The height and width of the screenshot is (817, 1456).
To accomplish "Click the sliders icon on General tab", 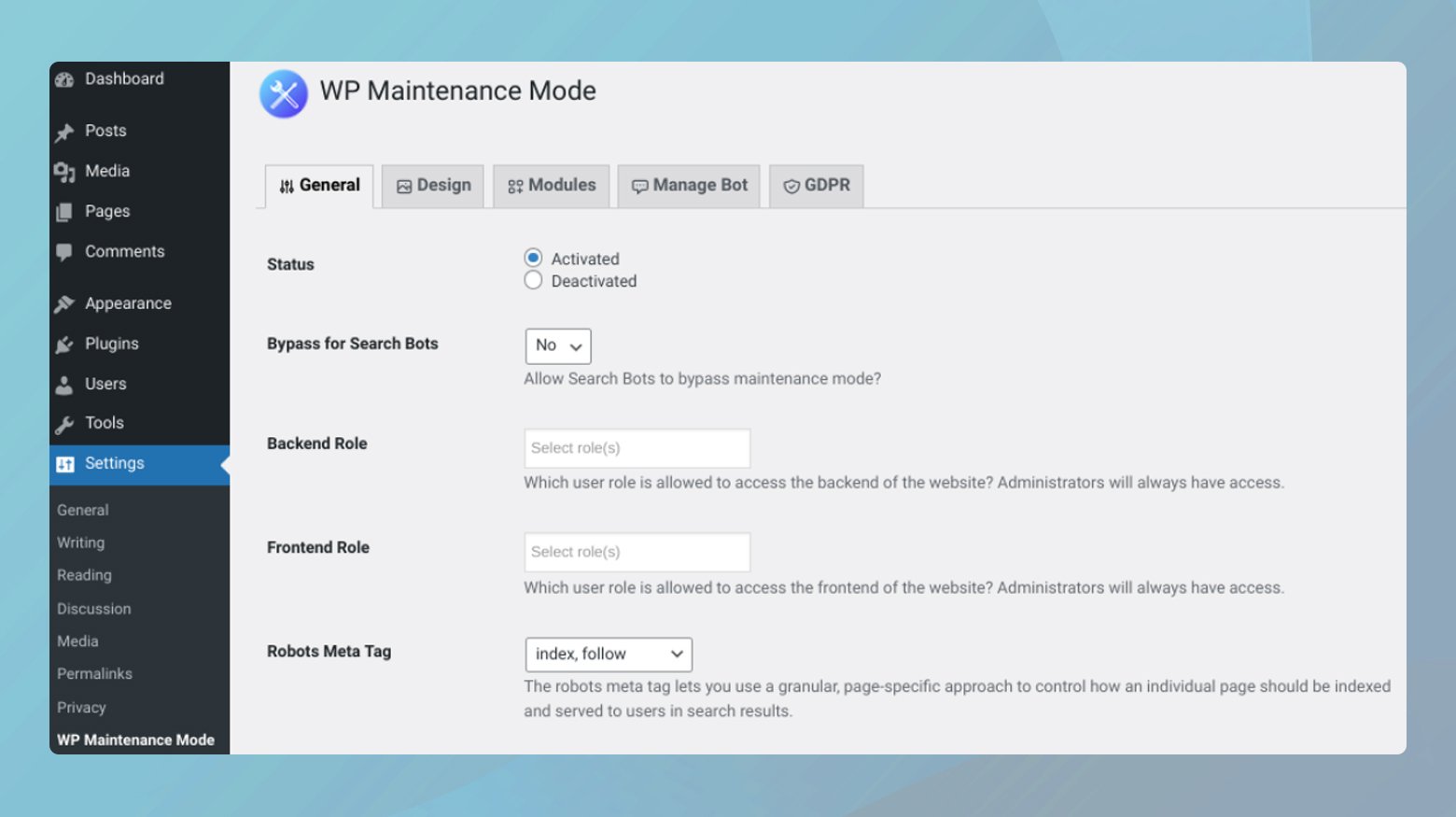I will (x=287, y=187).
